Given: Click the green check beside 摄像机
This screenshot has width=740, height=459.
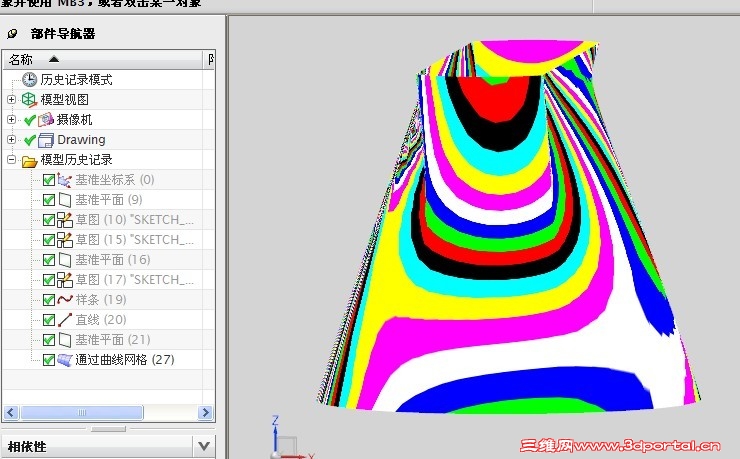Looking at the screenshot, I should pos(30,120).
